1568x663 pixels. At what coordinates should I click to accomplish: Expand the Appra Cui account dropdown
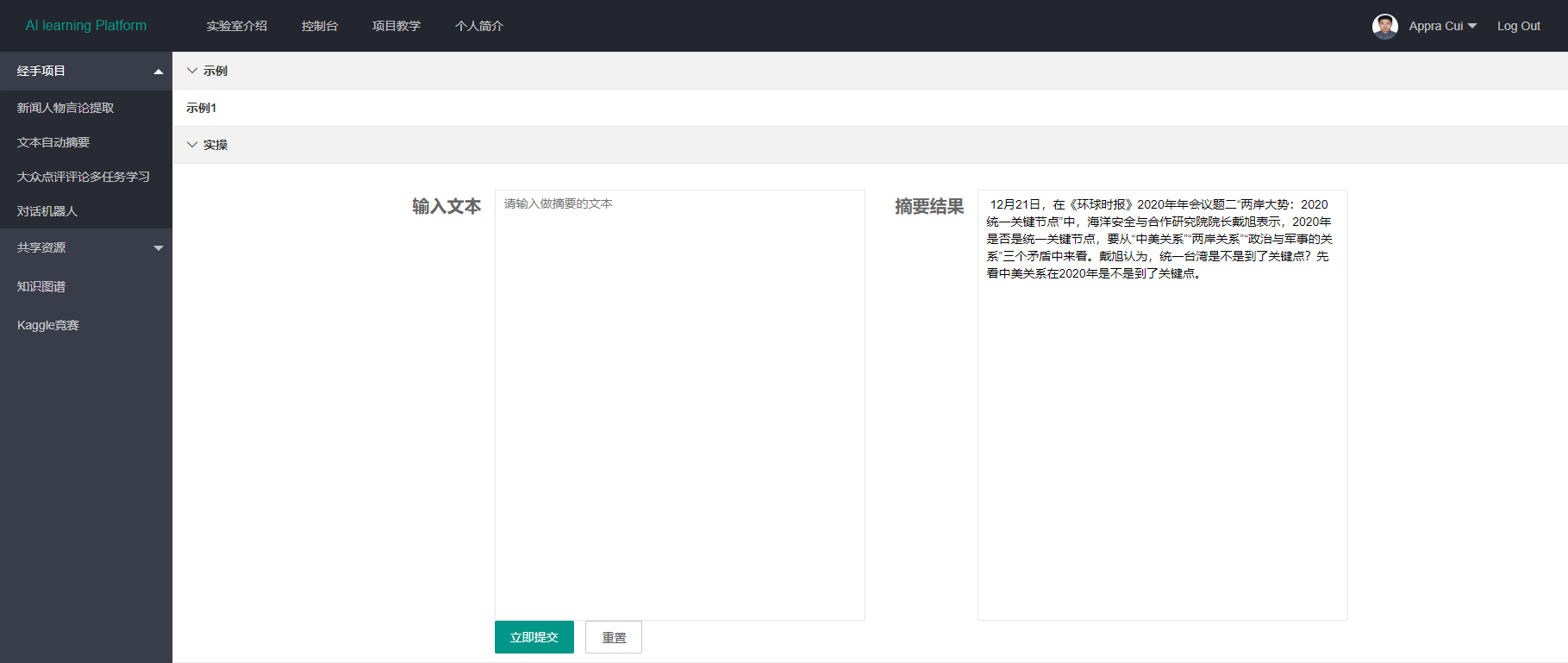(1442, 26)
